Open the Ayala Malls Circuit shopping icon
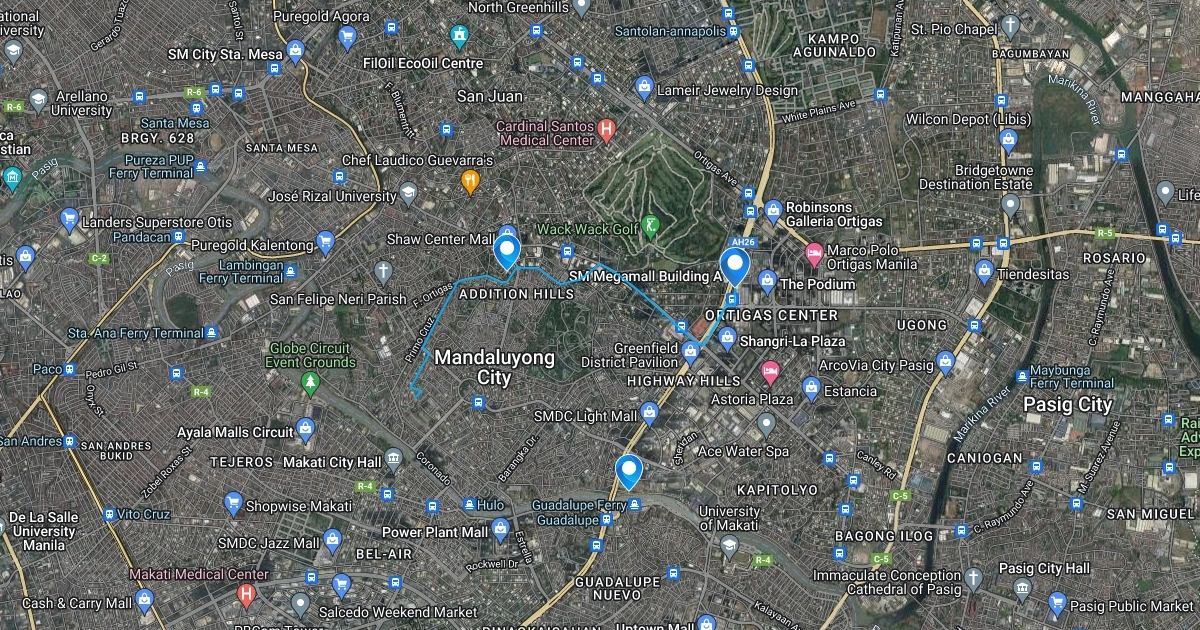The image size is (1200, 630). tap(305, 432)
